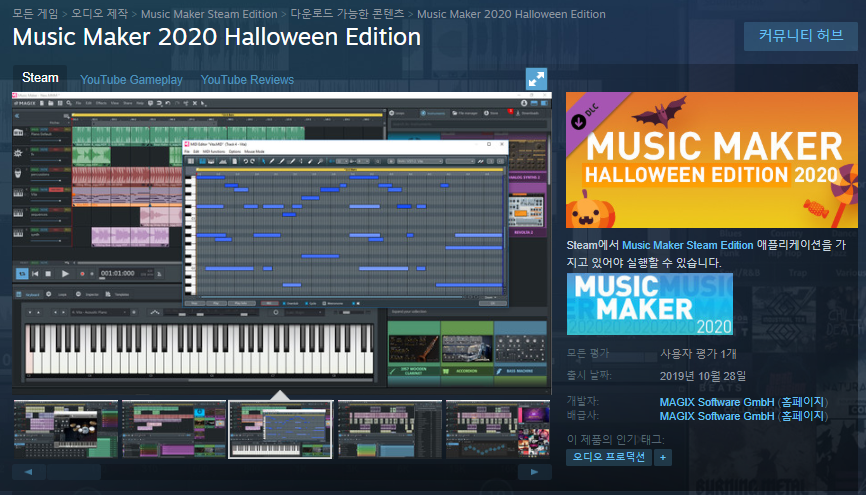This screenshot has height=495, width=866.
Task: Click 오디오 제작 breadcrumb link
Action: click(x=99, y=14)
